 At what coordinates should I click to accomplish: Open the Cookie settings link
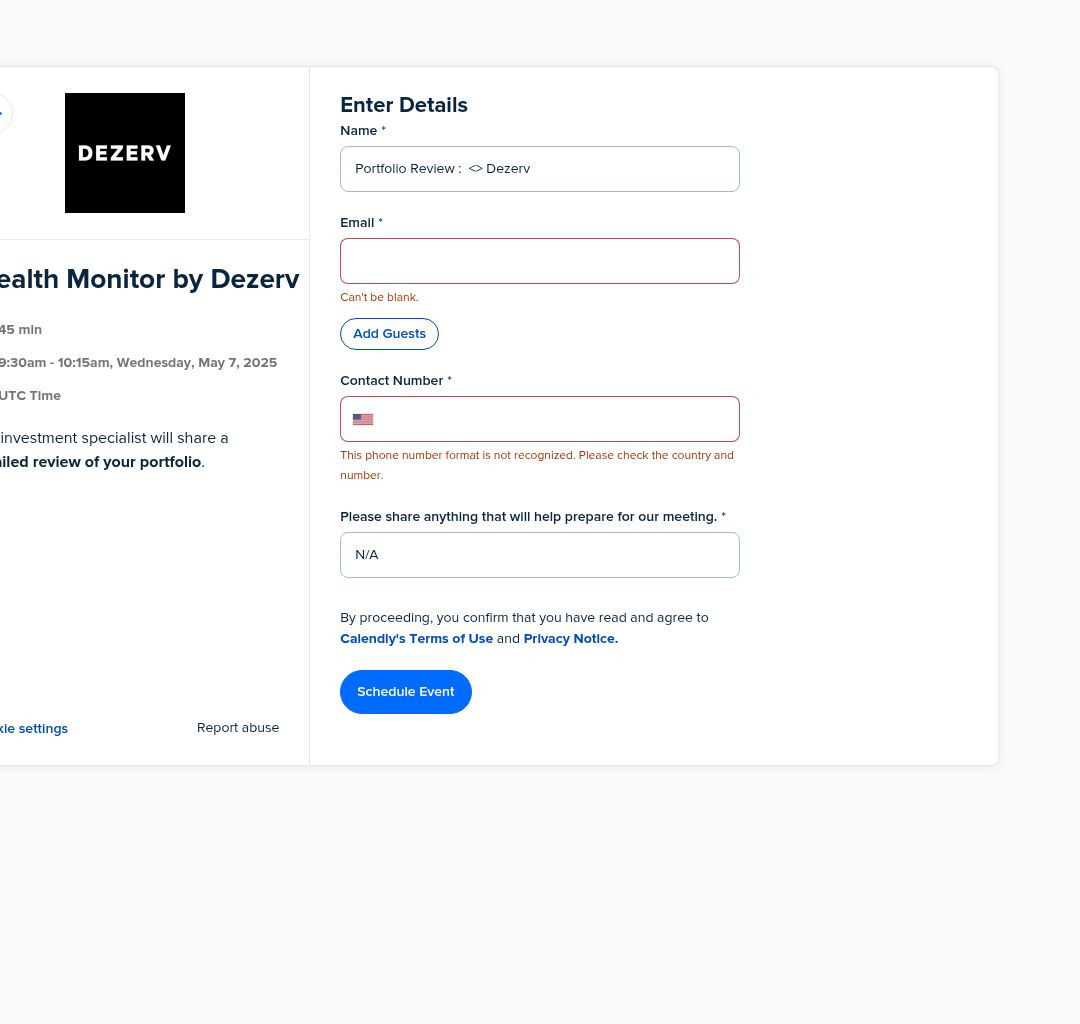(34, 729)
